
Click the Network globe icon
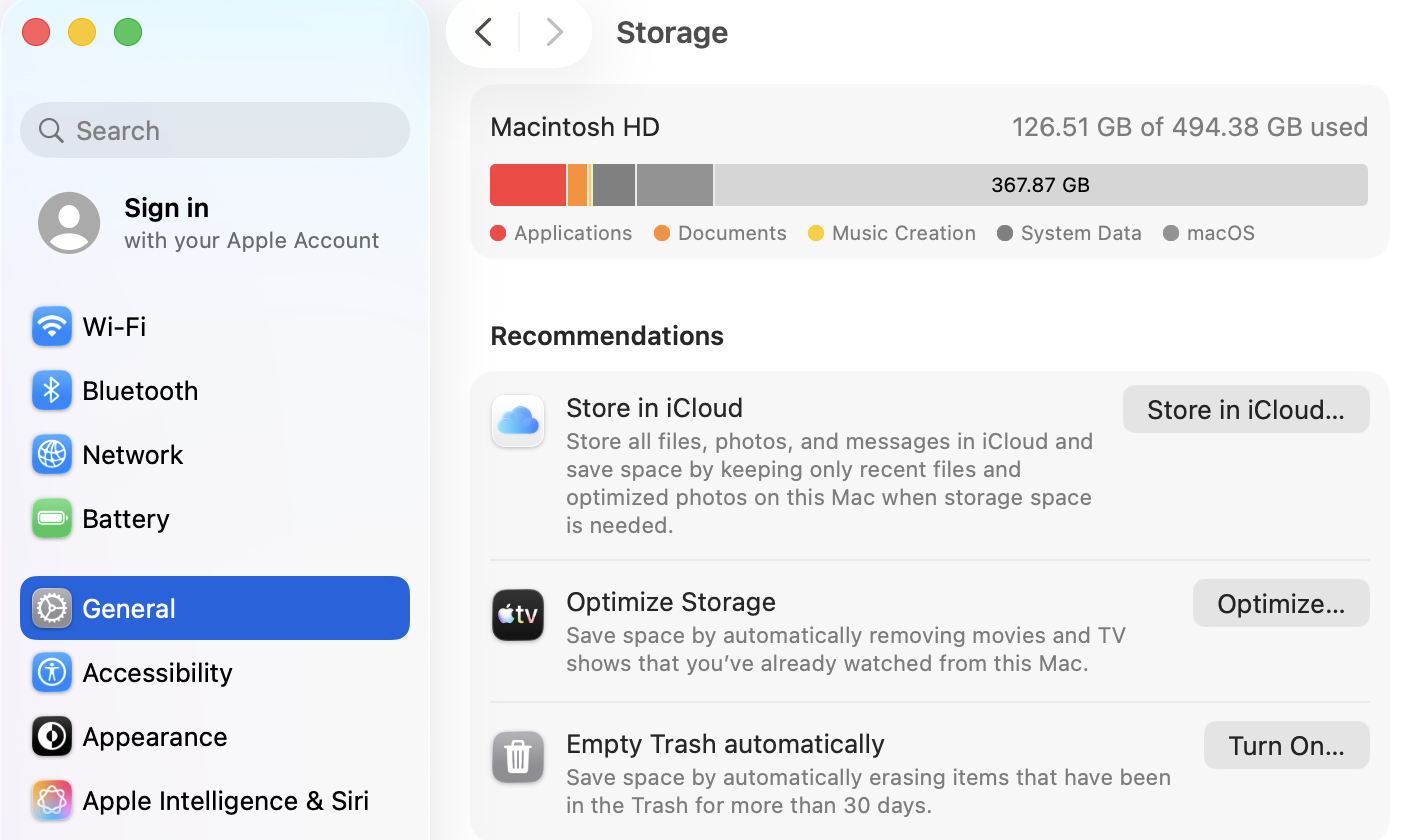point(51,454)
